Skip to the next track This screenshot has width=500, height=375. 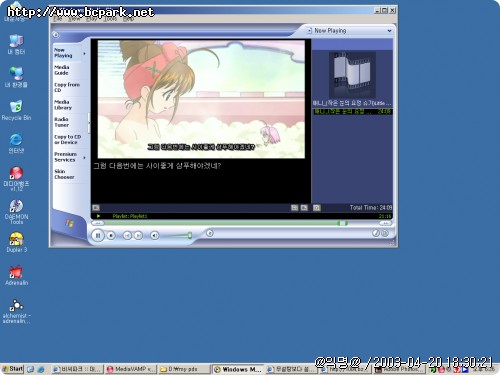click(138, 236)
